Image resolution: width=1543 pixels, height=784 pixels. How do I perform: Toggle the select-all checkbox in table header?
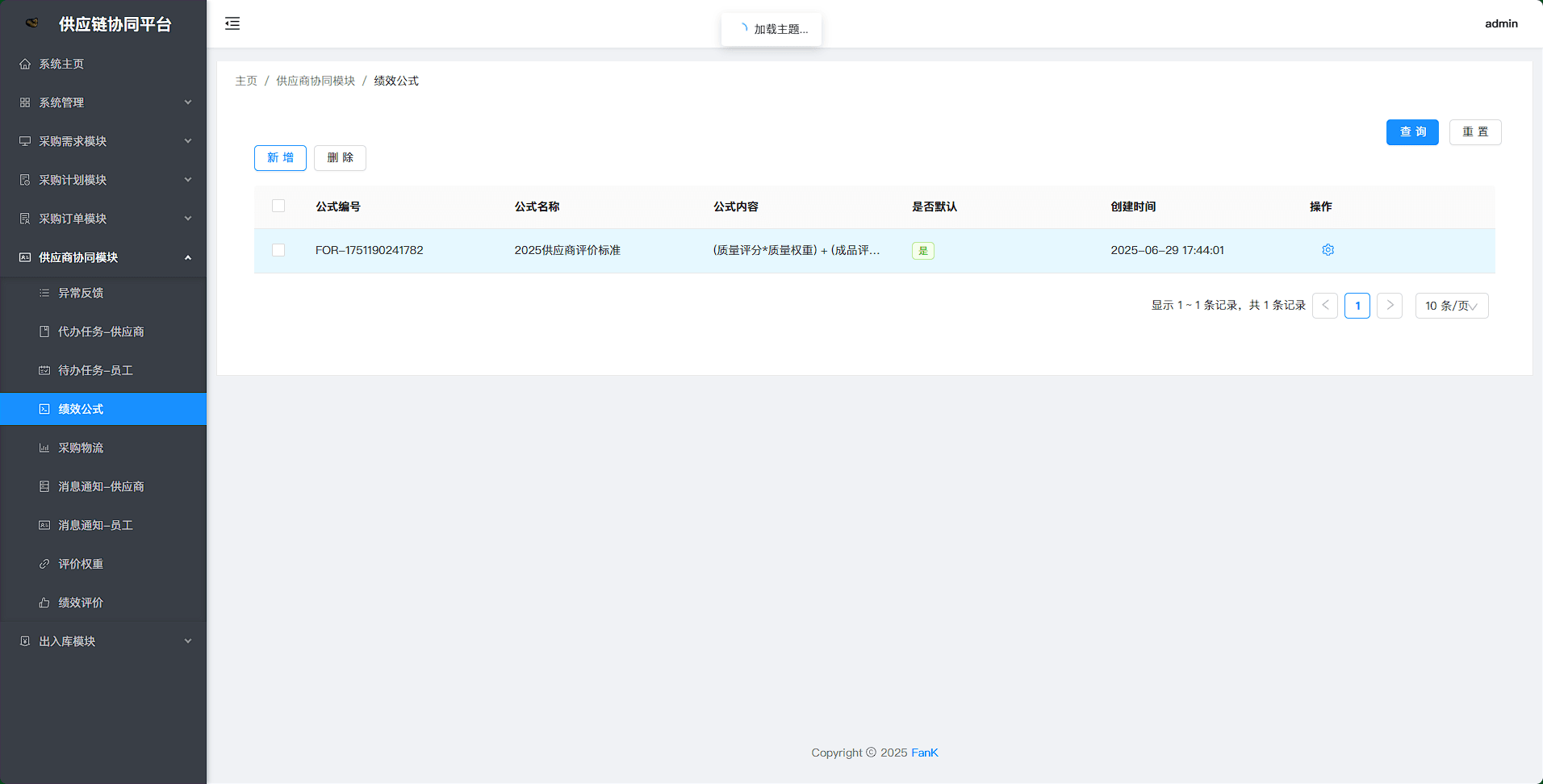pos(278,206)
